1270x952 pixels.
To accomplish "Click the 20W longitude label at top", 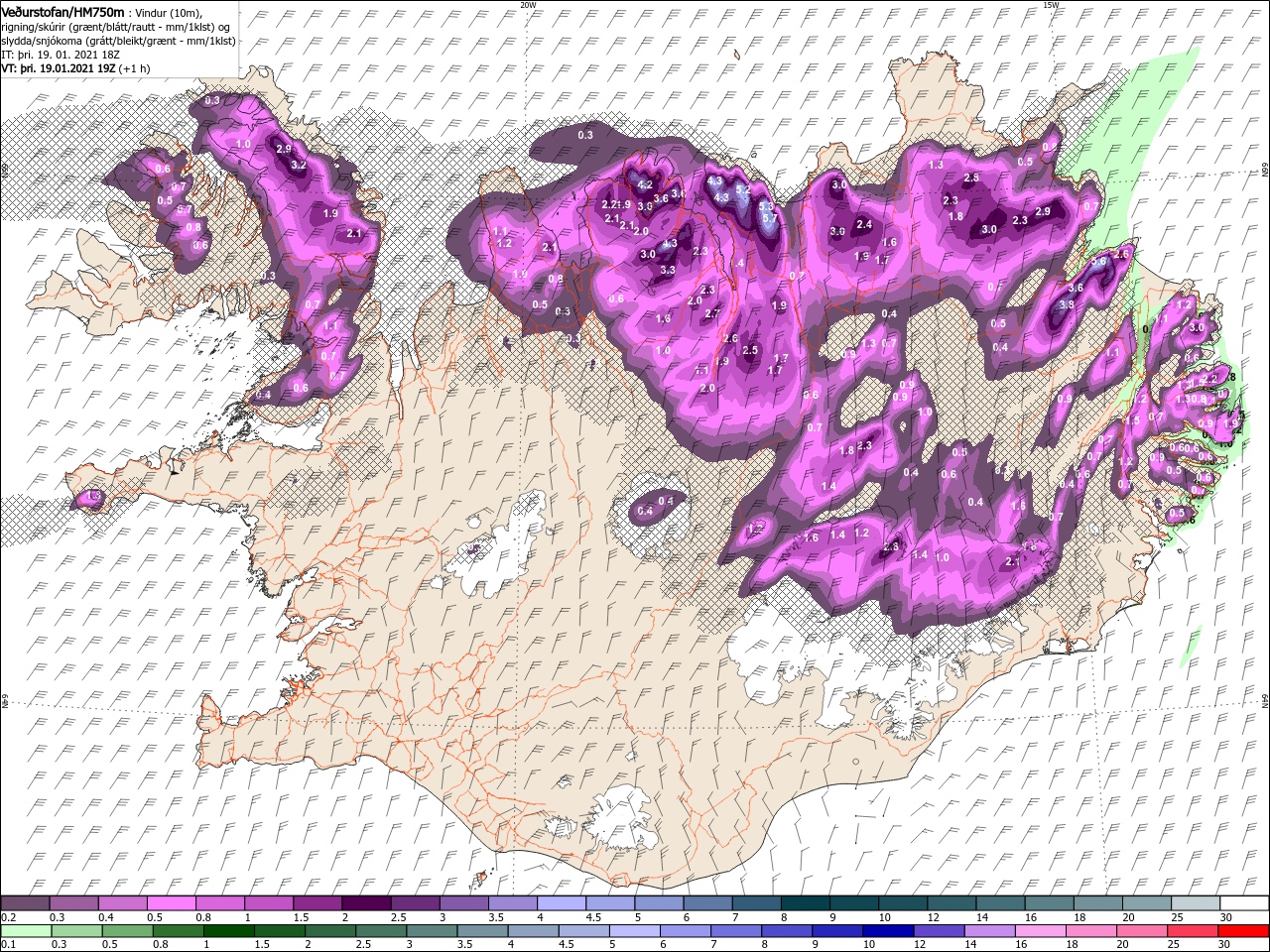I will click(x=529, y=5).
